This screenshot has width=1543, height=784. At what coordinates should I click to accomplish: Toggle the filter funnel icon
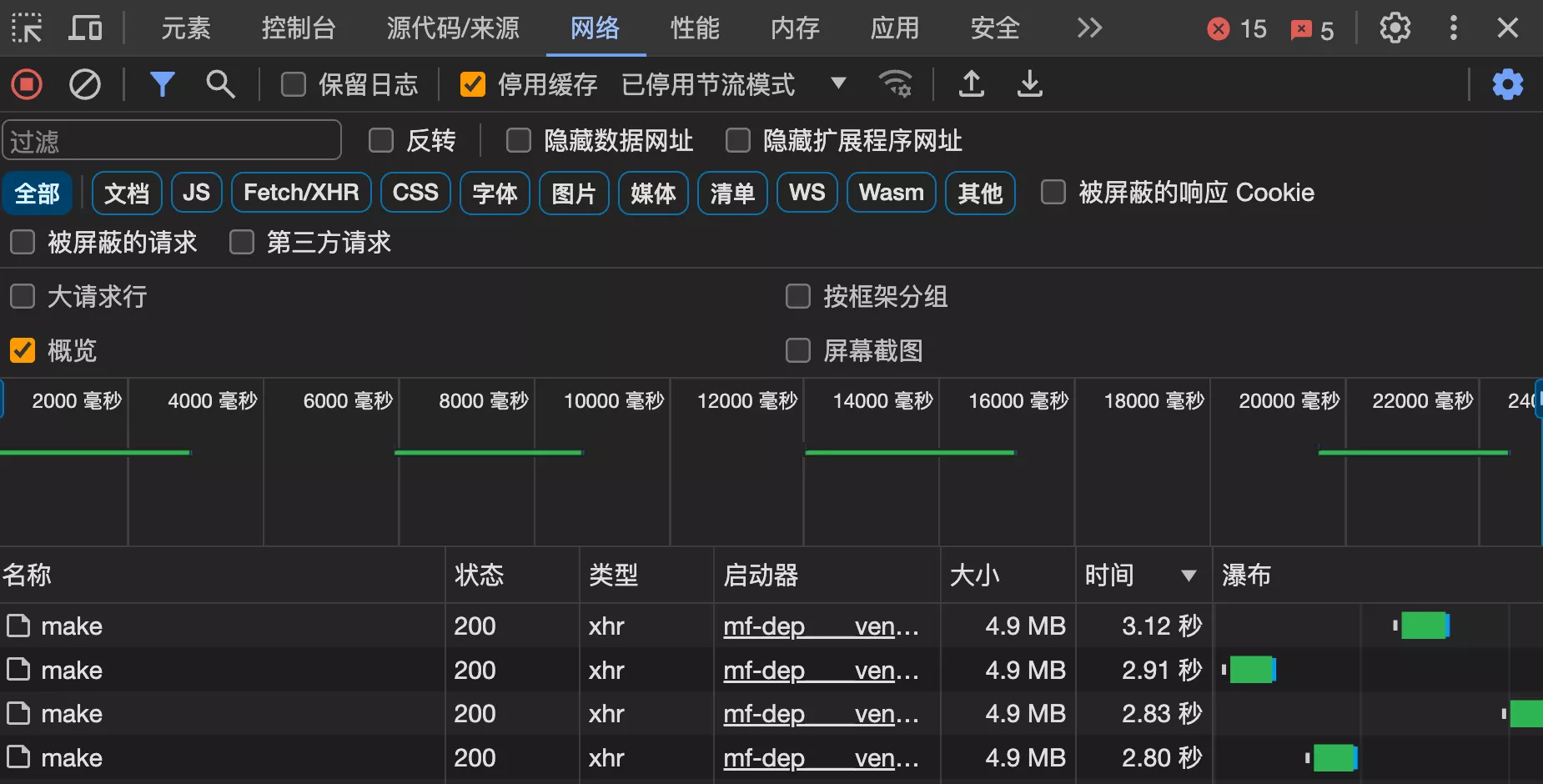(162, 84)
